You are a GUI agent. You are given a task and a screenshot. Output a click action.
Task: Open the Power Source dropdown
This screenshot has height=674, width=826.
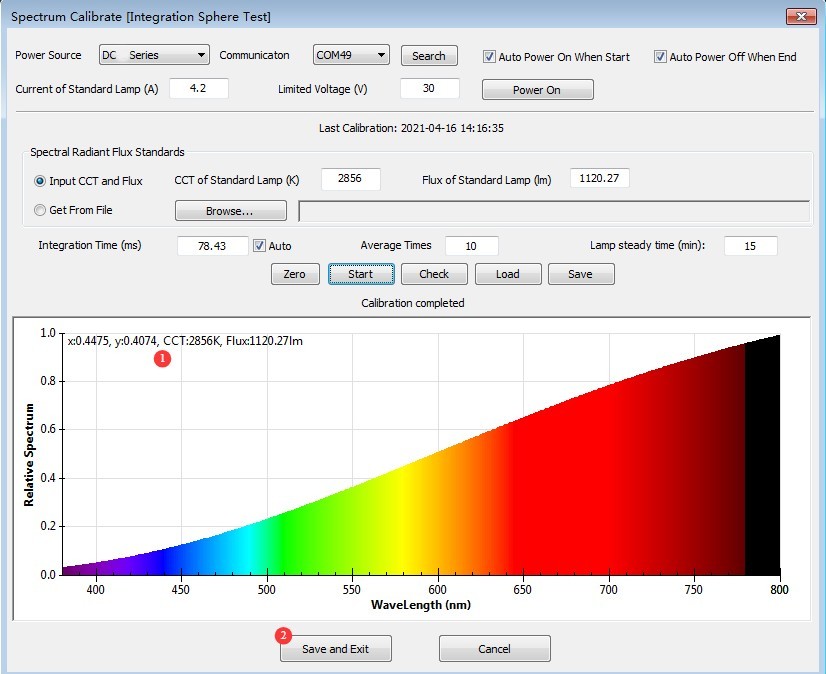pyautogui.click(x=154, y=55)
